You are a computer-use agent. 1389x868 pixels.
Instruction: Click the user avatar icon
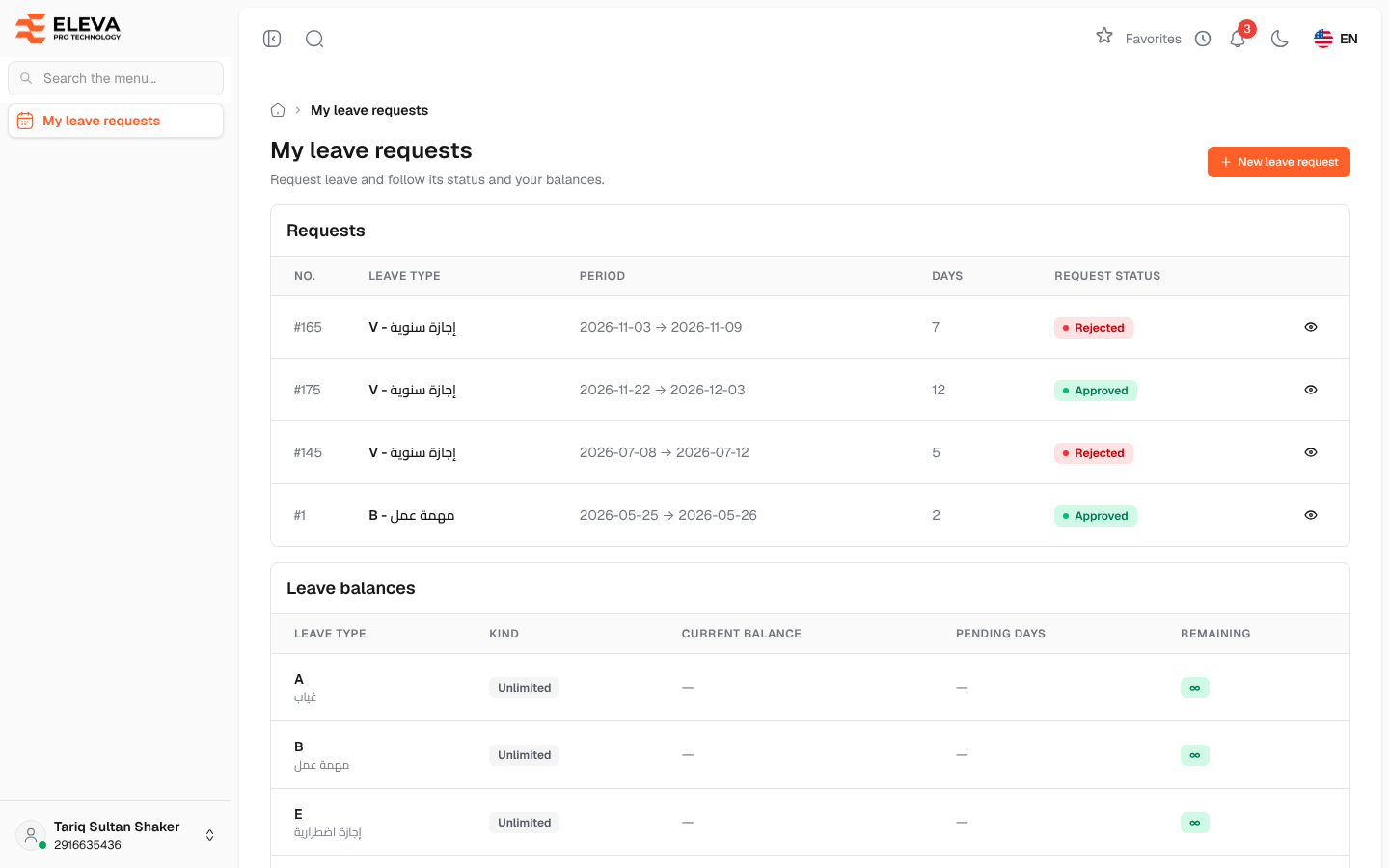pyautogui.click(x=31, y=835)
